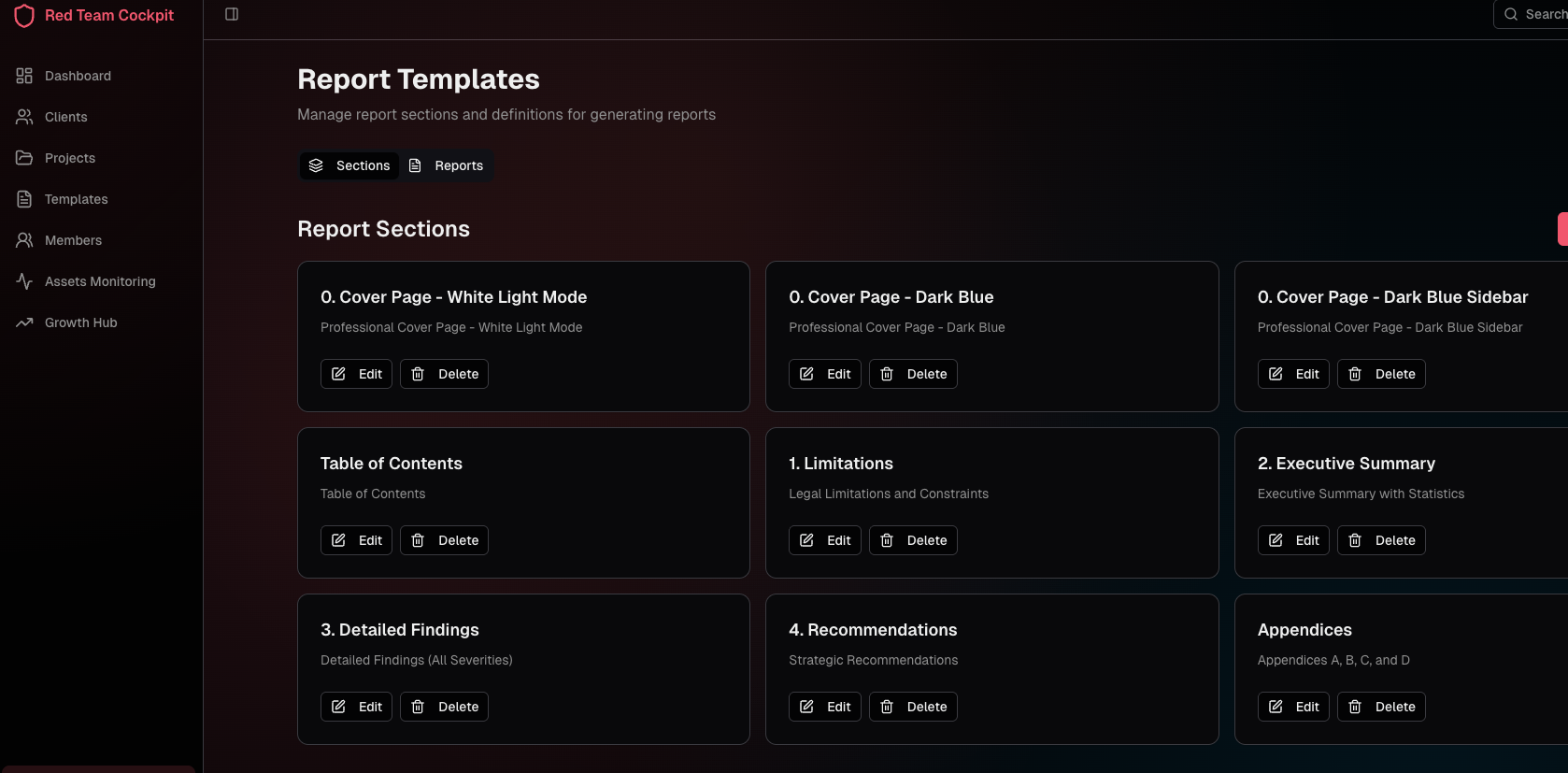Toggle the sidebar collapse icon
1568x773 pixels.
pyautogui.click(x=232, y=14)
